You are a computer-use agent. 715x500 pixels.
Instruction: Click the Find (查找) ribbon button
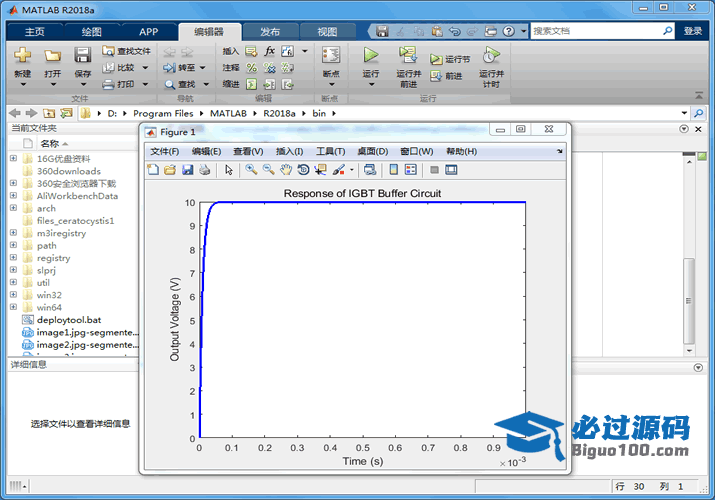pyautogui.click(x=181, y=84)
